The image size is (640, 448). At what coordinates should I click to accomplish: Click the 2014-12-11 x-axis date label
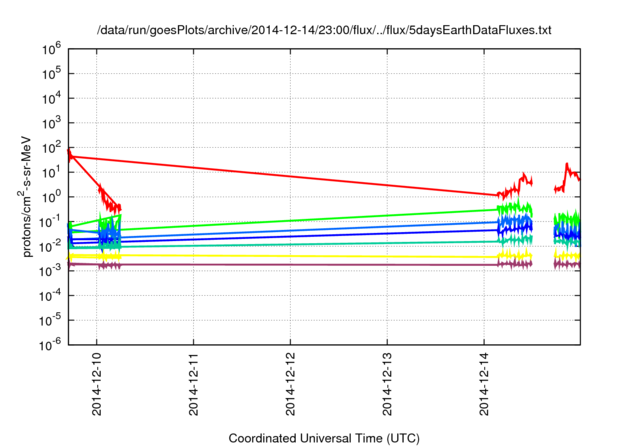(193, 384)
